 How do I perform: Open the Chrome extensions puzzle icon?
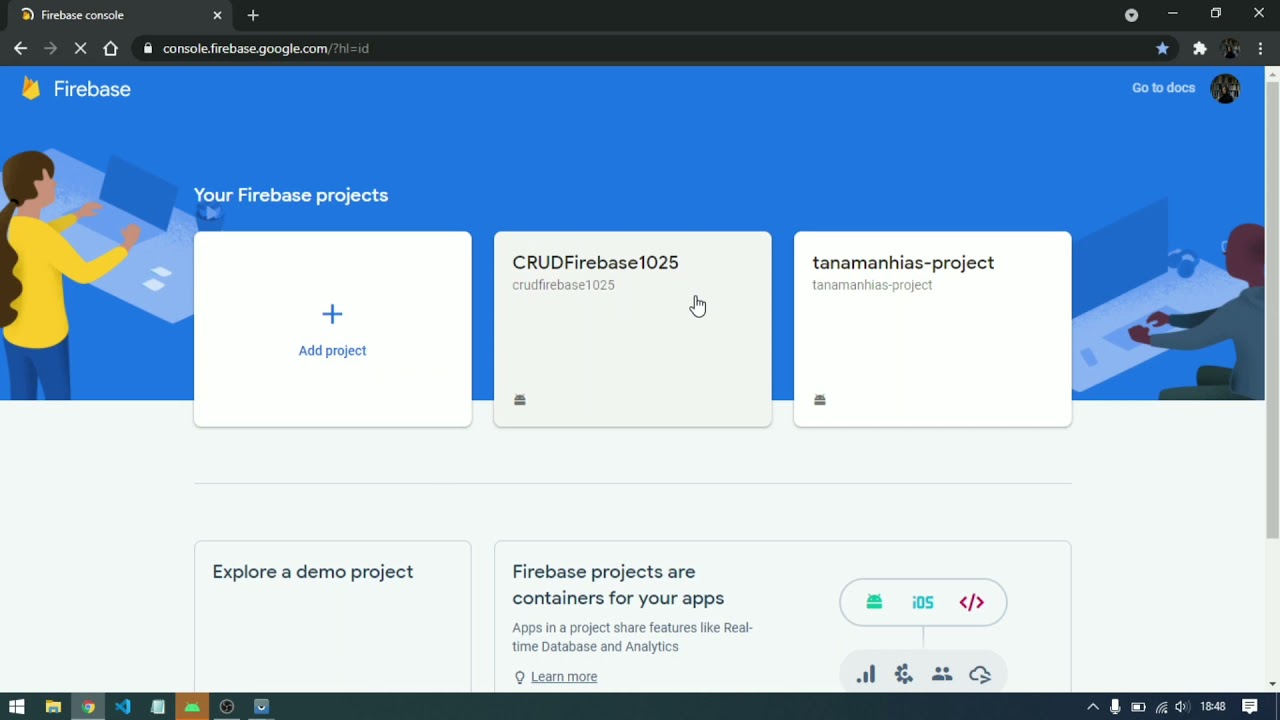[x=1199, y=48]
